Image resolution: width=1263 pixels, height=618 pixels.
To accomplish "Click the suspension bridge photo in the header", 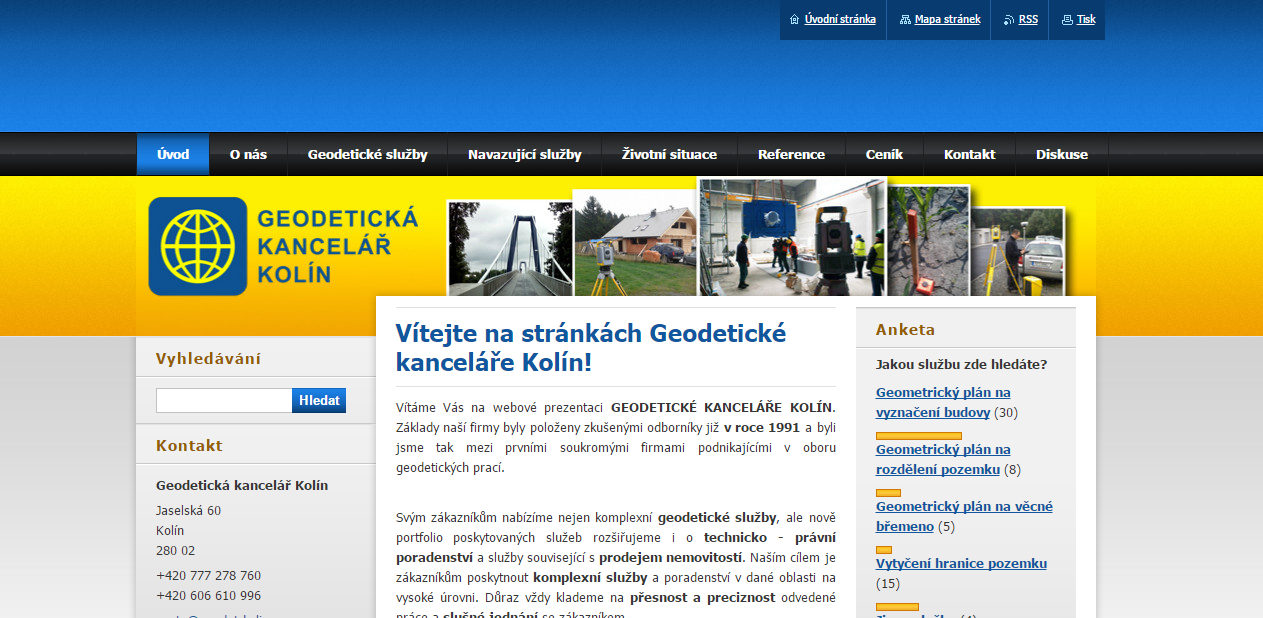I will point(510,248).
